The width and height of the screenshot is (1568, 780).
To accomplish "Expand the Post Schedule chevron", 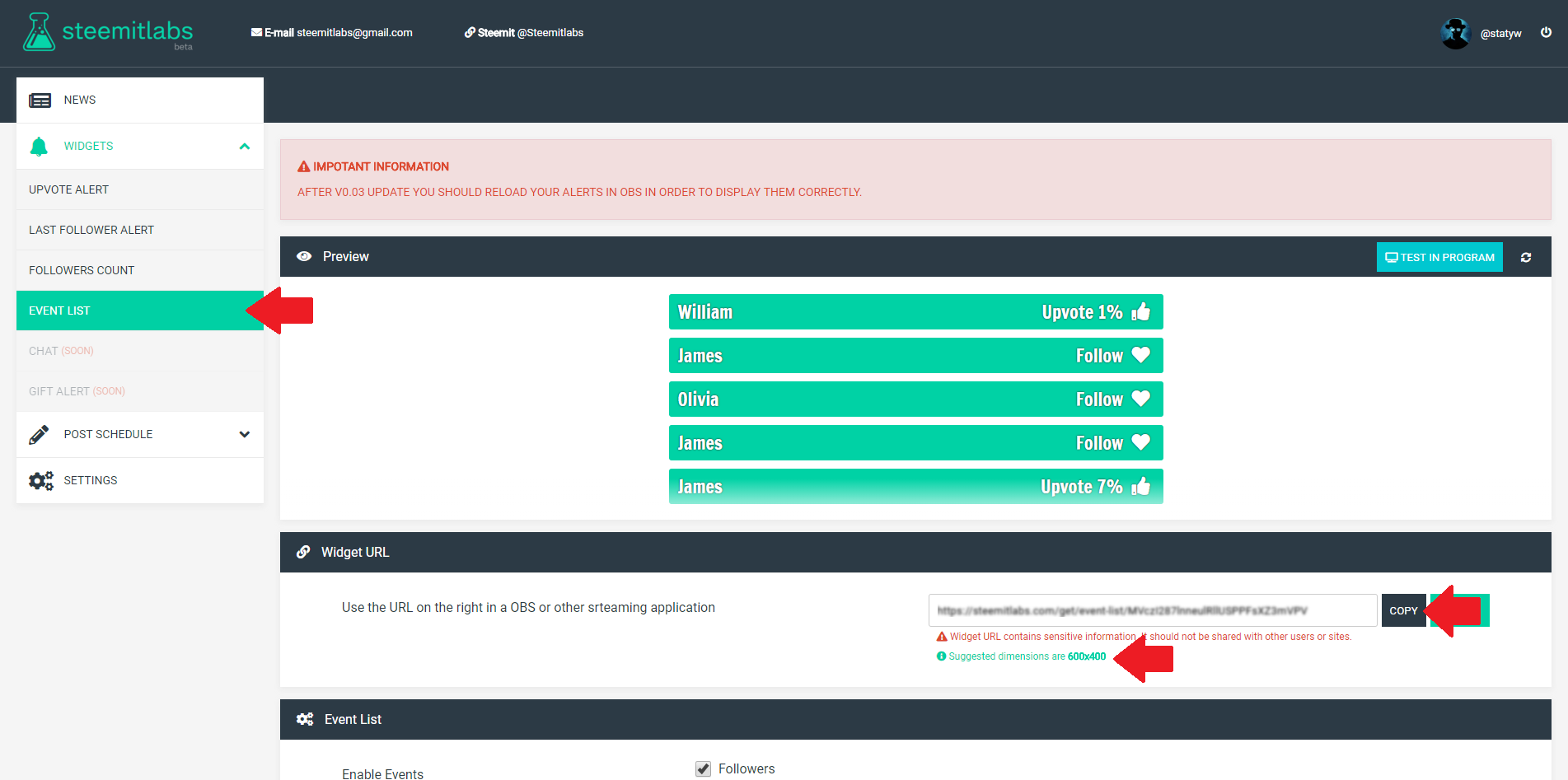I will point(245,434).
